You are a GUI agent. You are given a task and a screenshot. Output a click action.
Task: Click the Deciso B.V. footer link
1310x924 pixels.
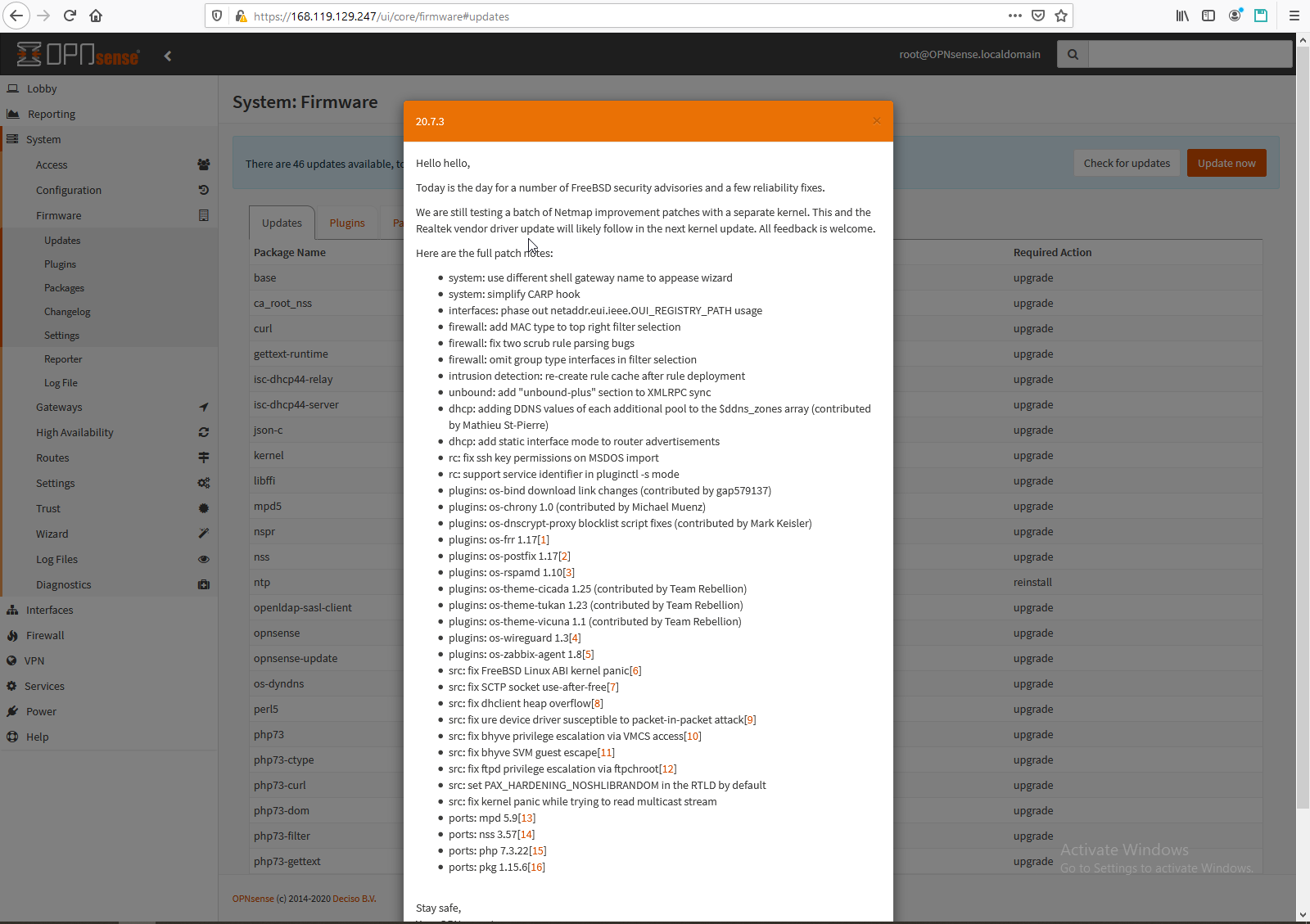355,899
